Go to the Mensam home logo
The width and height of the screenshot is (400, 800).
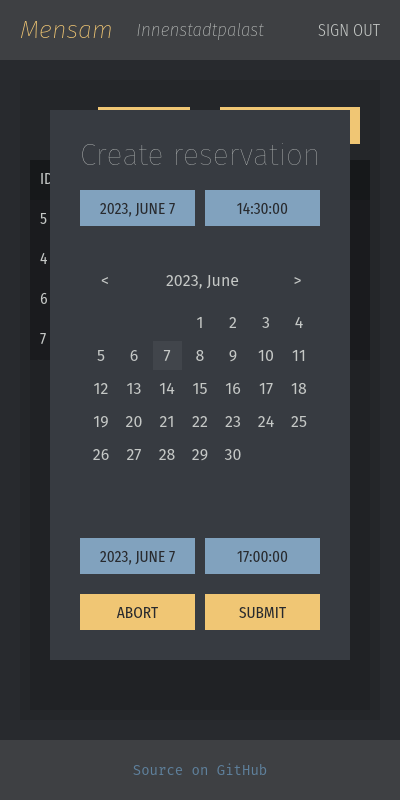(x=66, y=30)
